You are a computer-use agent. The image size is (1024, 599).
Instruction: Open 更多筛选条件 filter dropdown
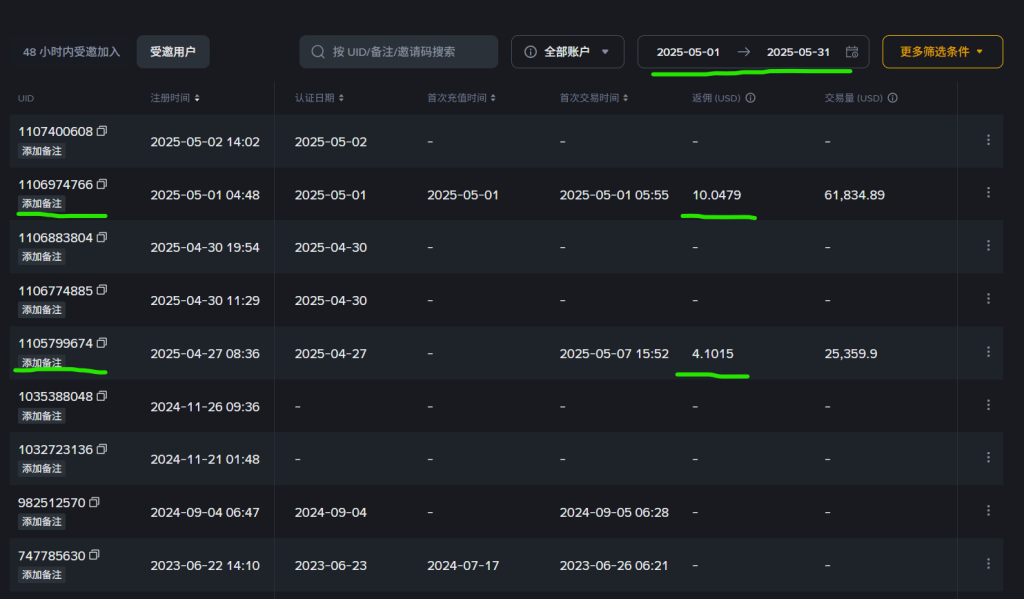tap(942, 52)
